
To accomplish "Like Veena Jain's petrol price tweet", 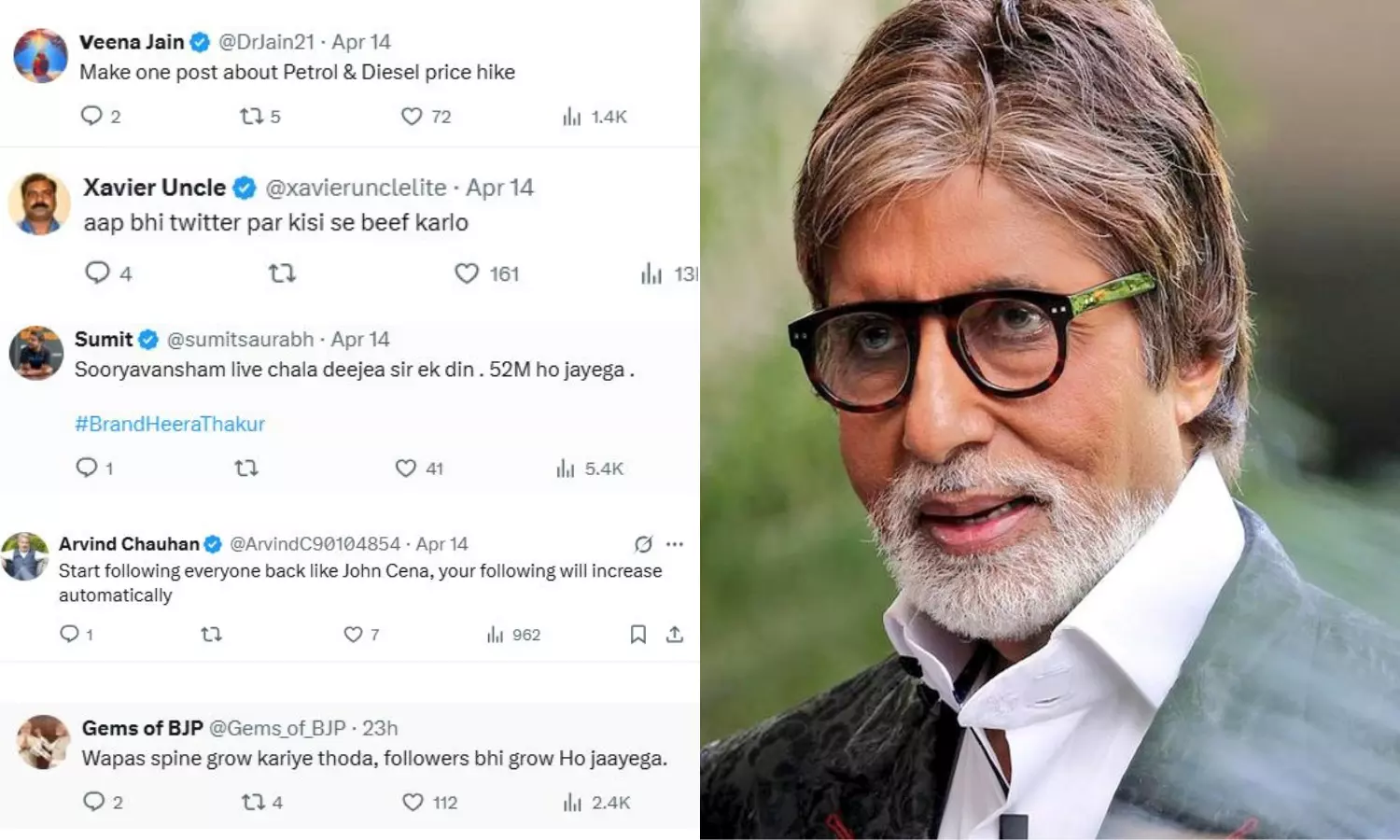I will click(411, 116).
